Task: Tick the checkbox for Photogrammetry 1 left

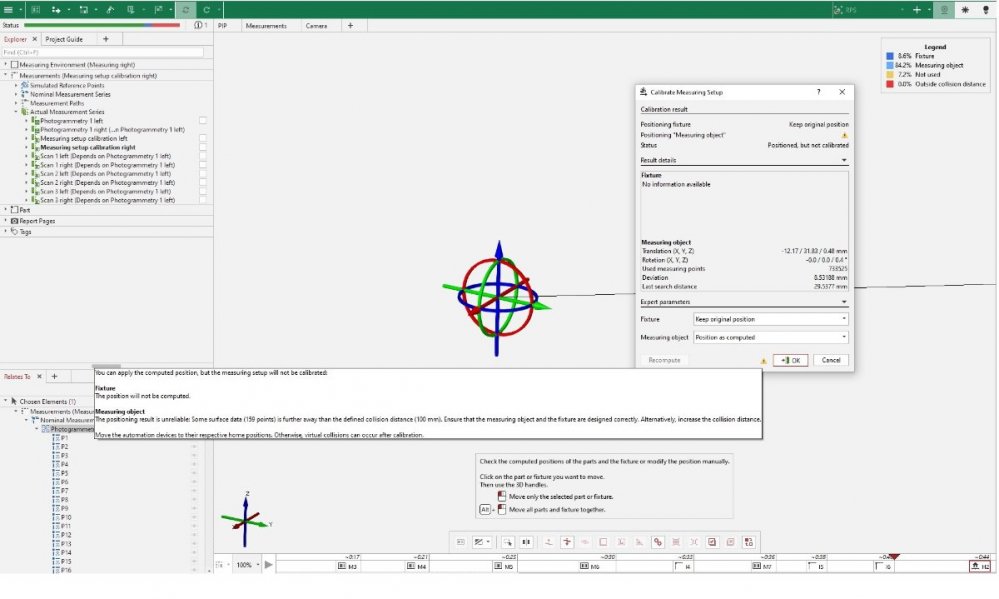Action: (x=202, y=120)
